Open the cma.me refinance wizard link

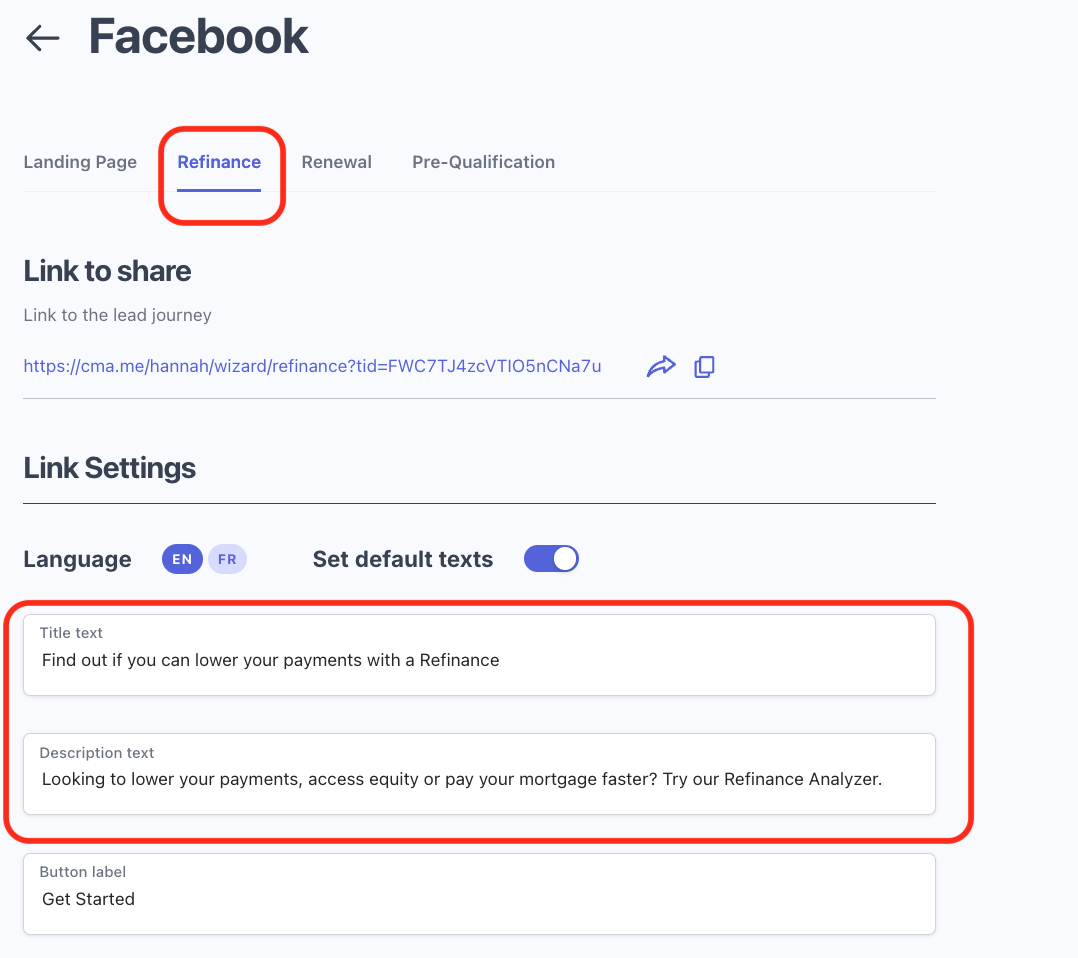312,366
